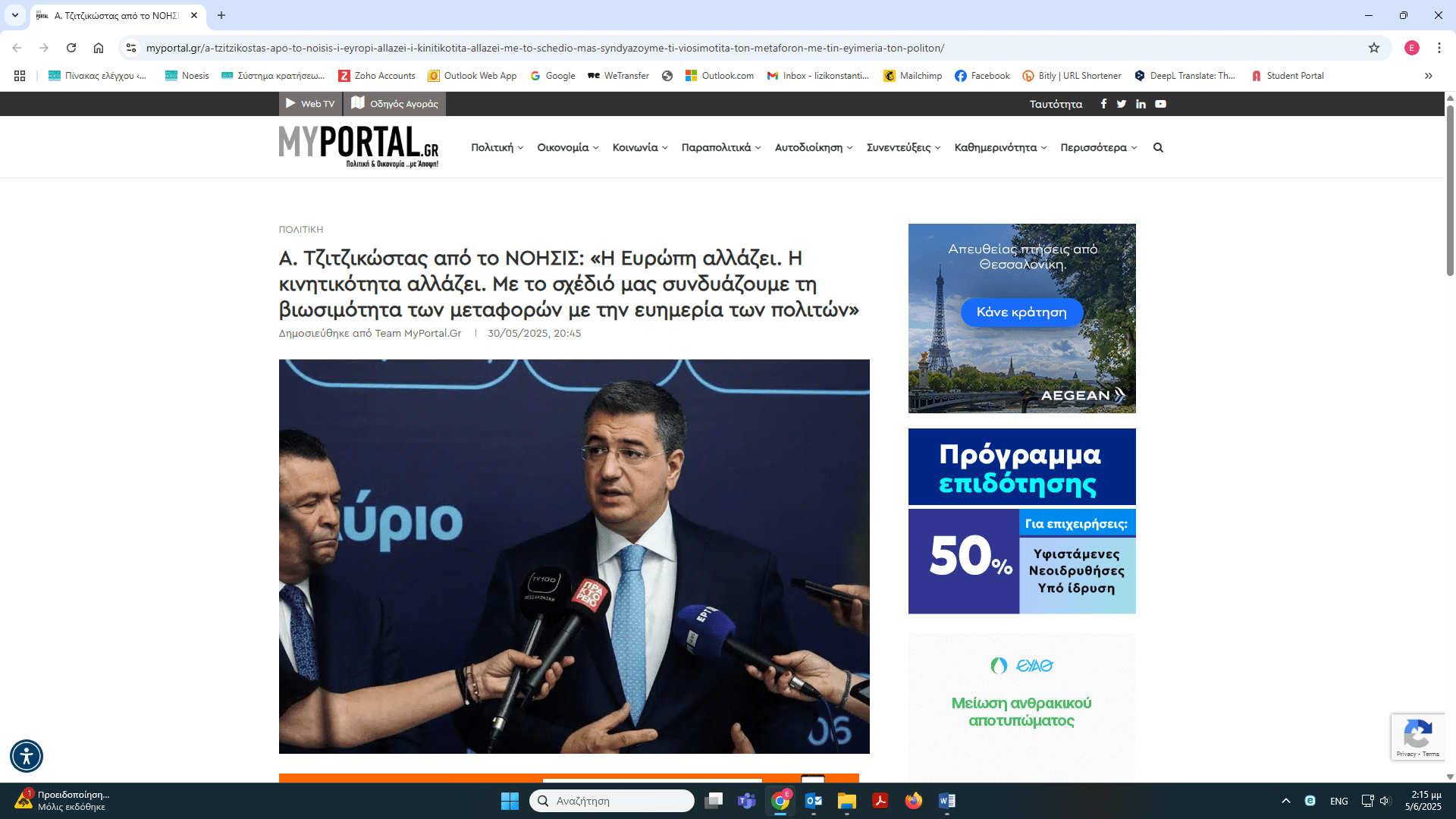Viewport: 1456px width, 819px height.
Task: Click the YouTube icon in header
Action: point(1160,104)
